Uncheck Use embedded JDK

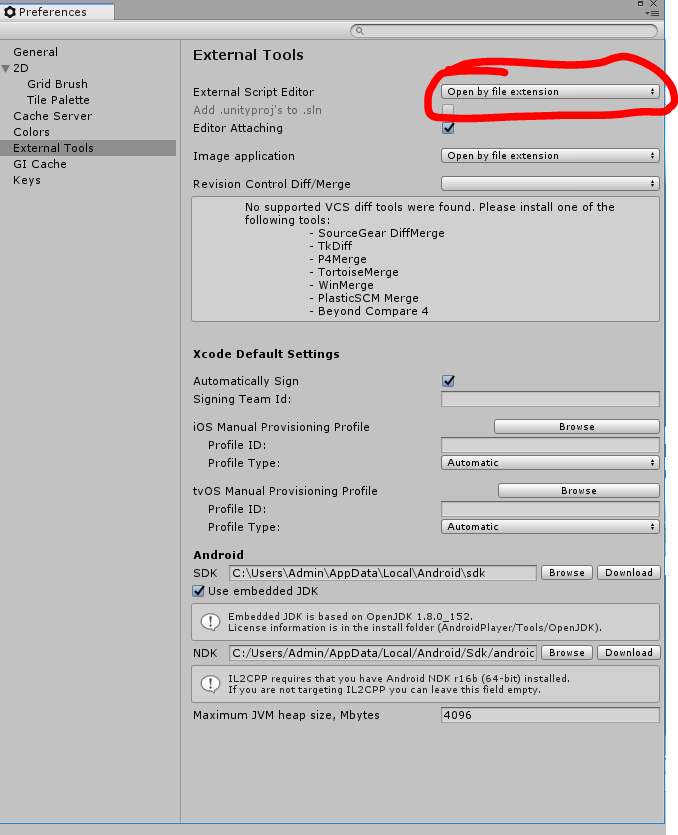(199, 591)
